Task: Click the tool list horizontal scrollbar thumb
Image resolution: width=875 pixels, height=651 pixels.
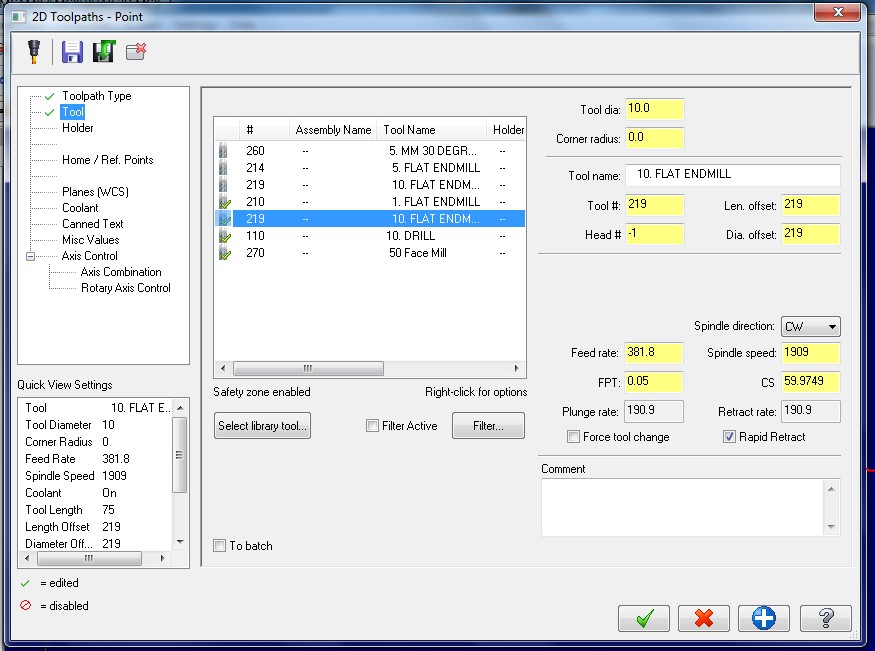Action: (x=308, y=368)
